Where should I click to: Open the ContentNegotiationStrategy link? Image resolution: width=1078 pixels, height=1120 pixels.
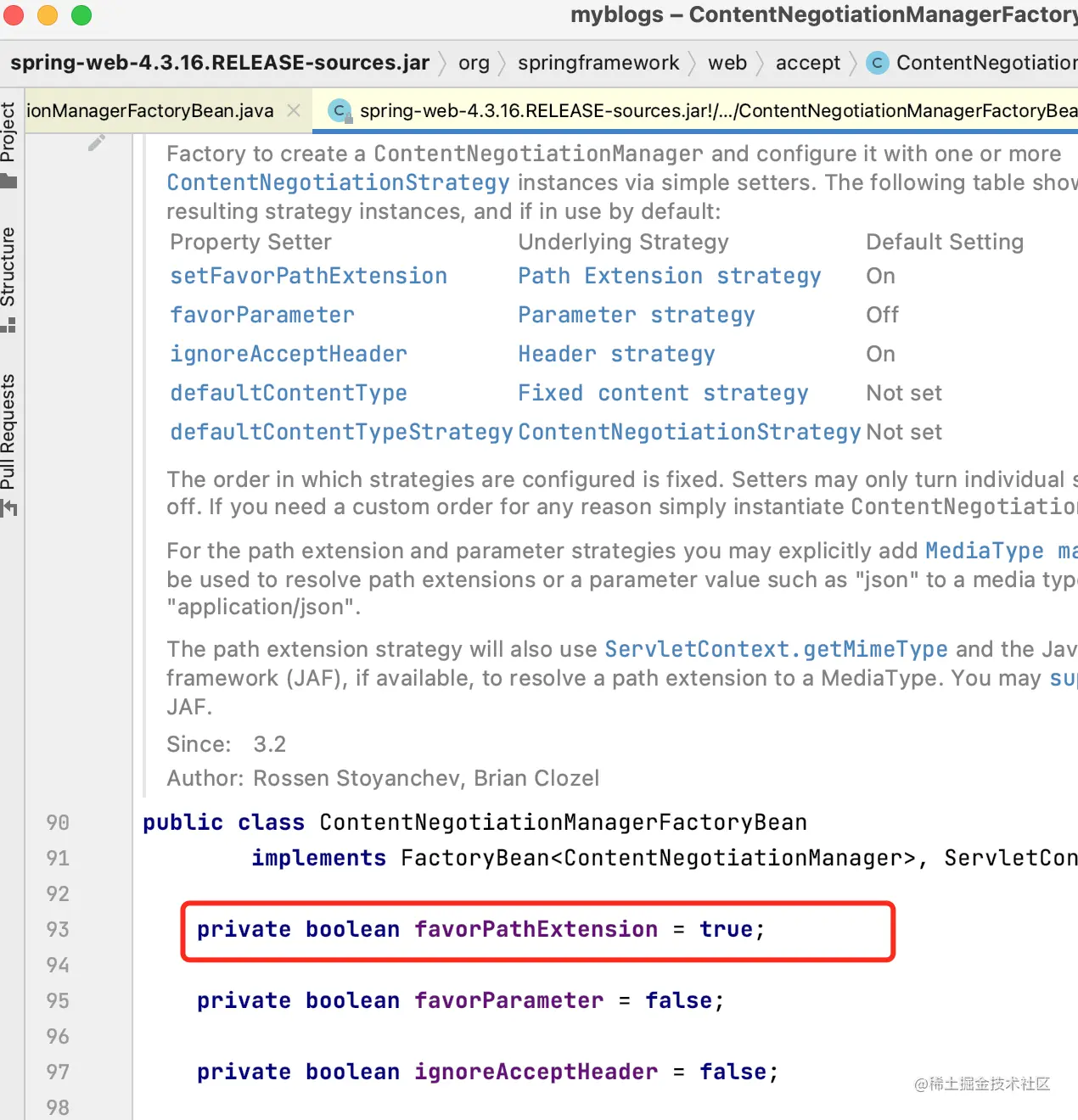point(338,182)
